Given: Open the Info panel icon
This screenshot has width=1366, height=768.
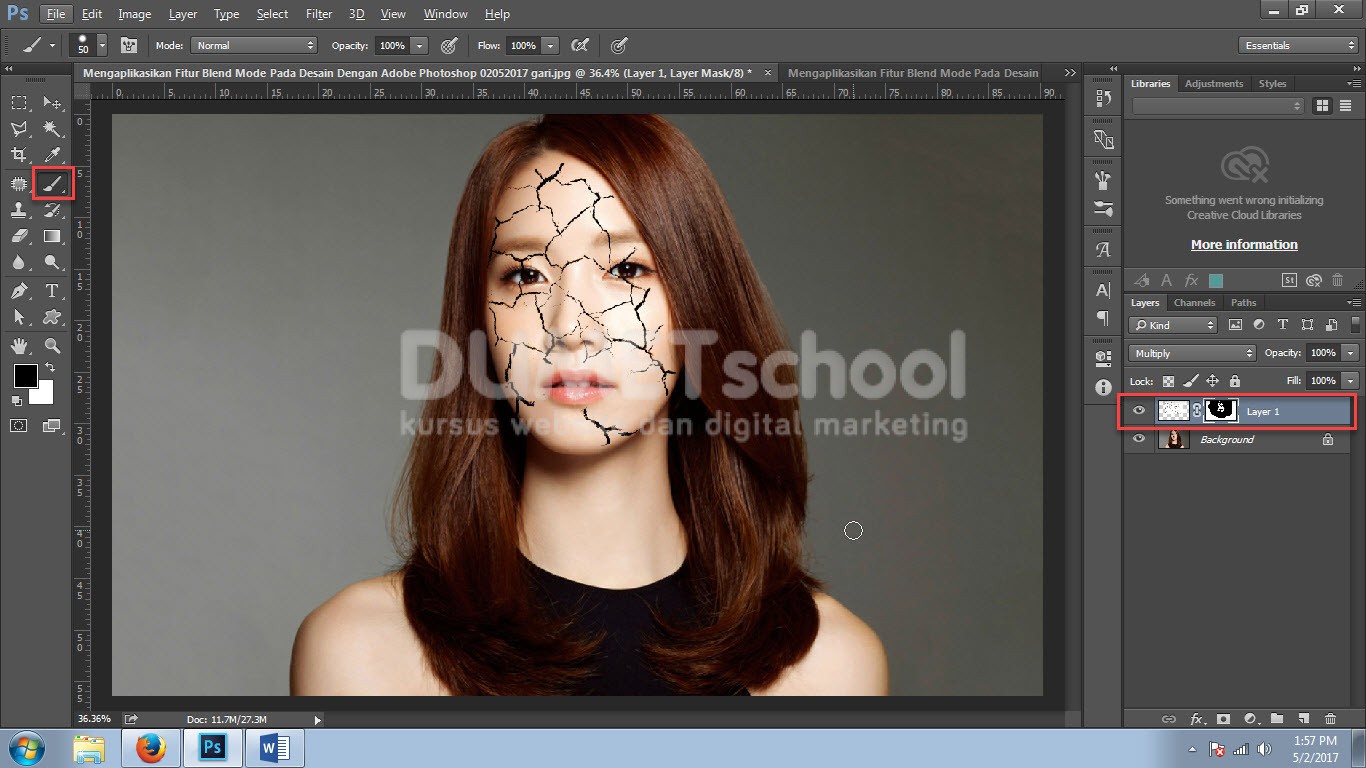Looking at the screenshot, I should coord(1103,386).
